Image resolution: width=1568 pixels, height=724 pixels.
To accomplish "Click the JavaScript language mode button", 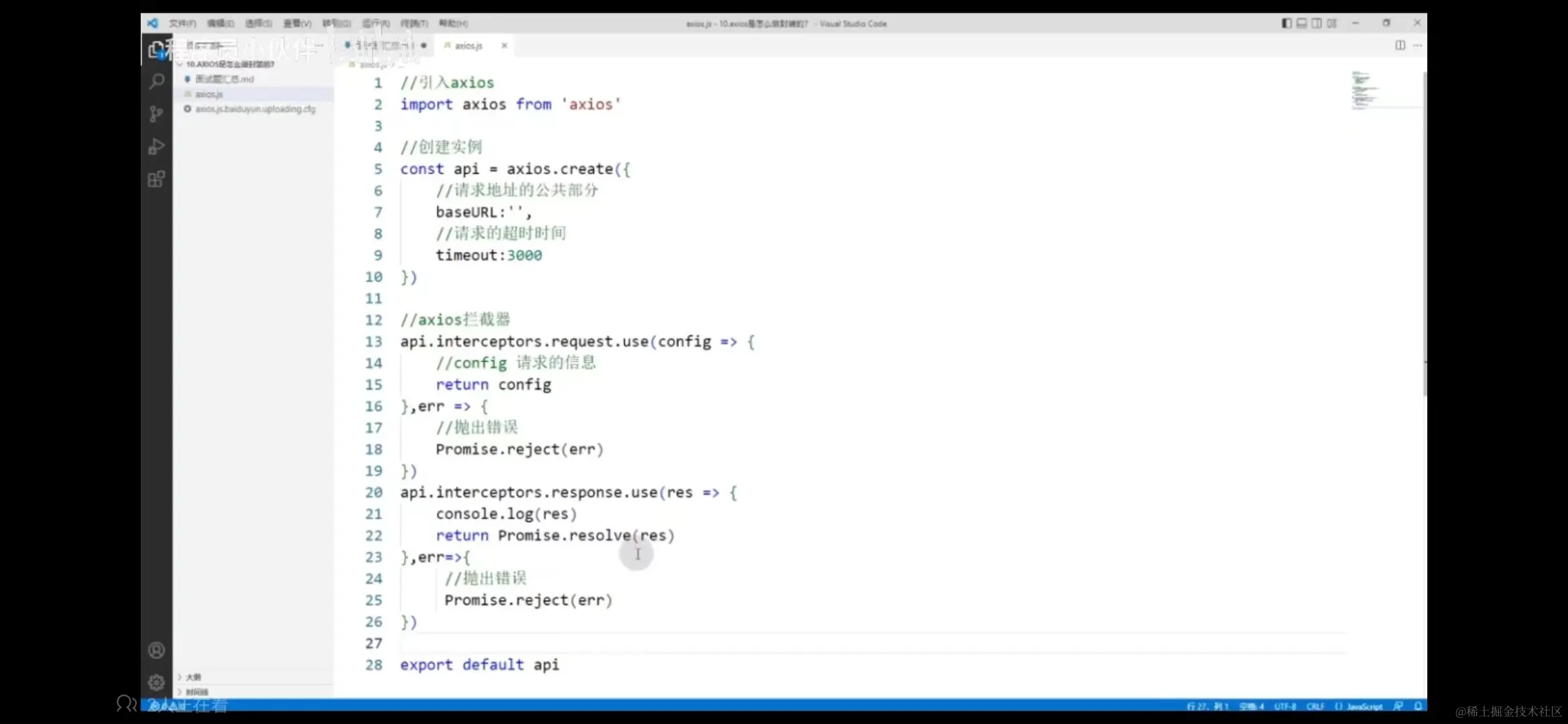I will point(1364,707).
